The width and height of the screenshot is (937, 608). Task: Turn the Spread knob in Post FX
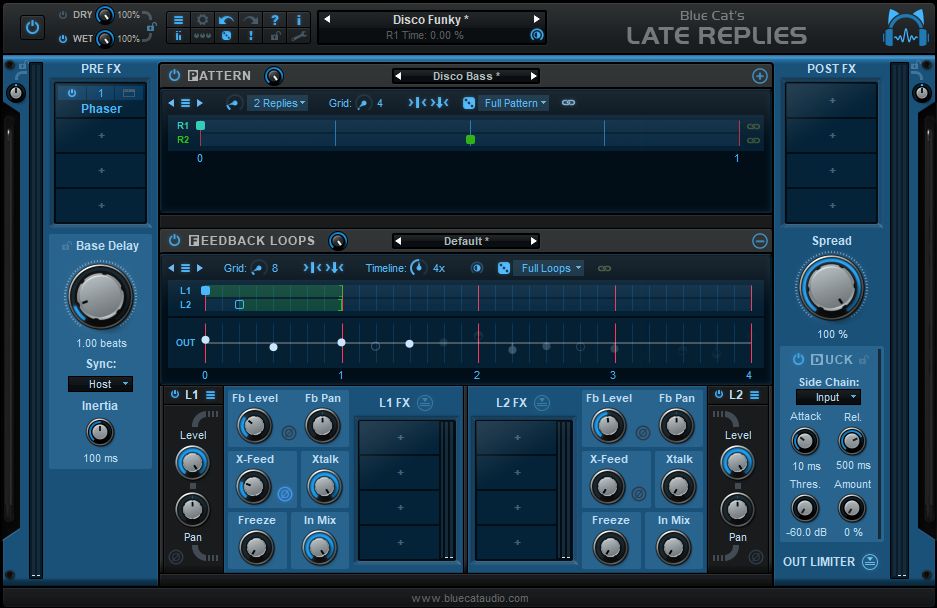(x=832, y=288)
